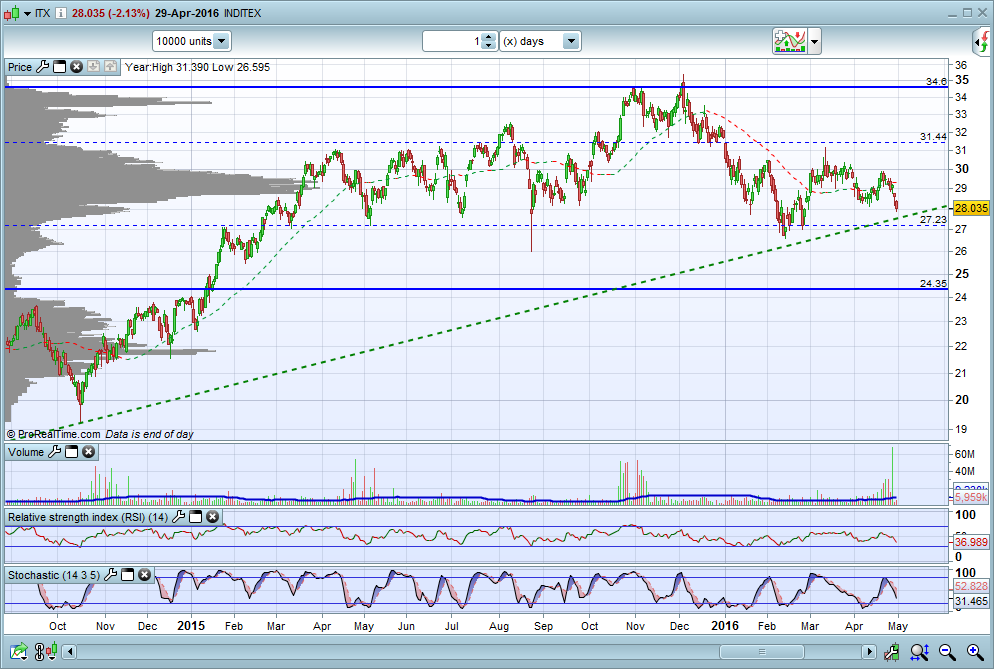
Task: Open Volume indicator settings wrench
Action: point(55,453)
